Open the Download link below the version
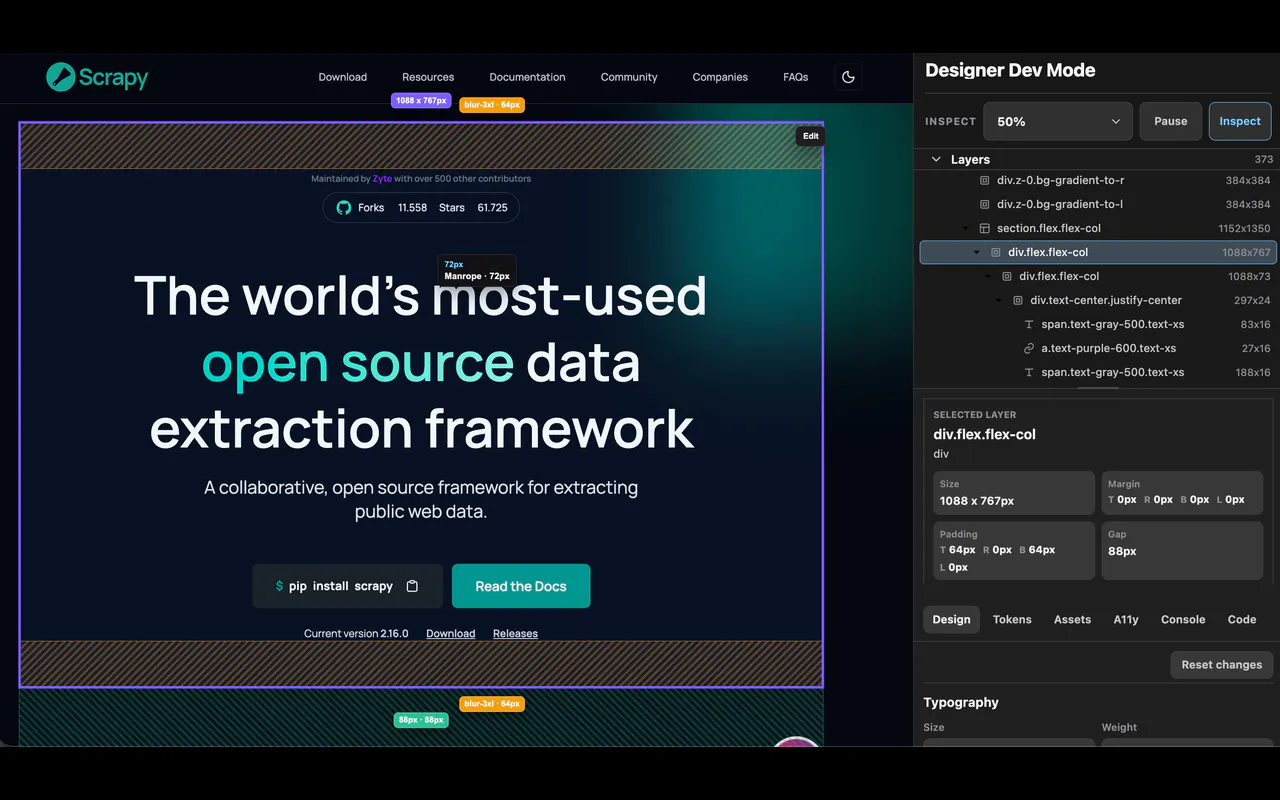 451,634
